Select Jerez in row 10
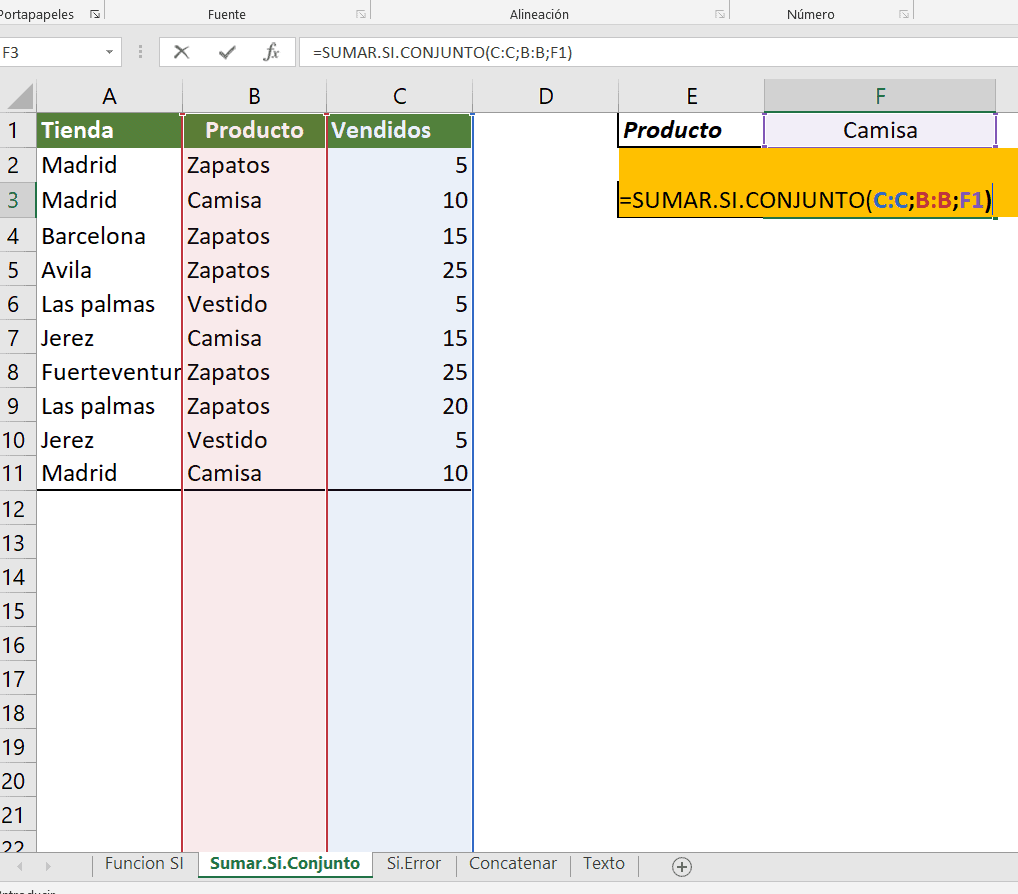Screen dimensions: 1018x894 click(x=109, y=440)
